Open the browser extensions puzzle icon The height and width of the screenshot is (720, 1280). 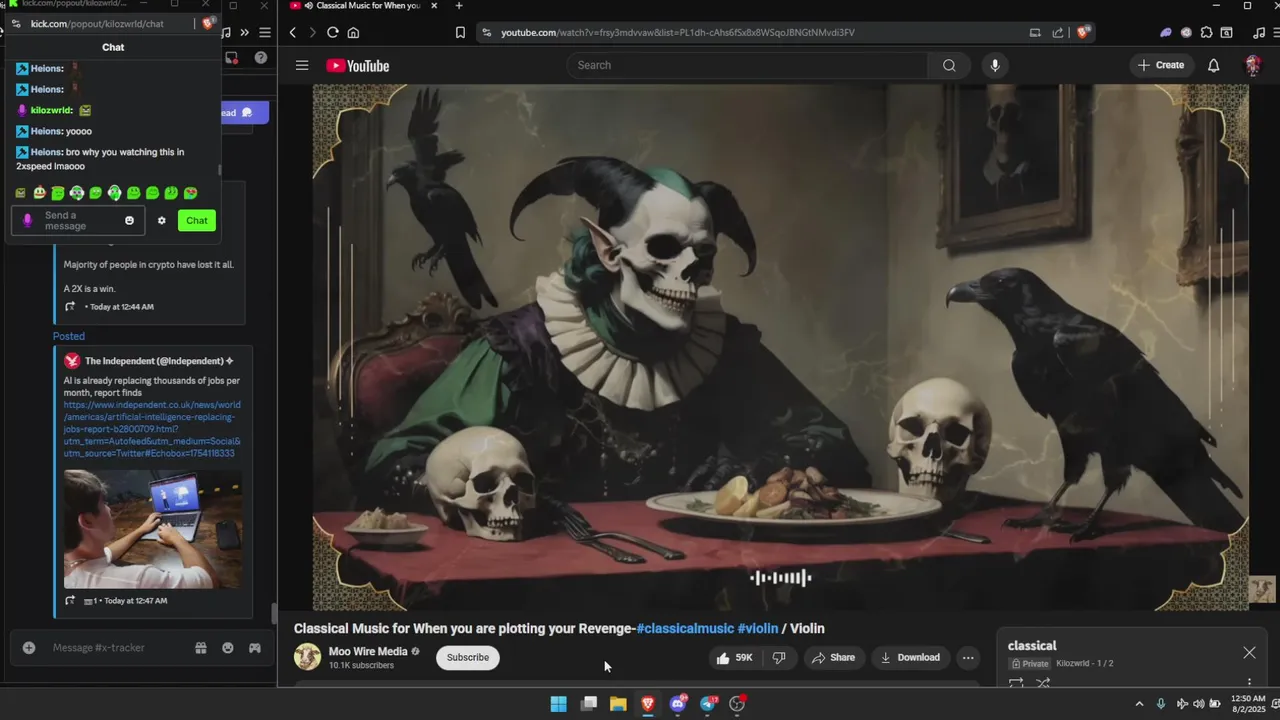tap(1206, 33)
